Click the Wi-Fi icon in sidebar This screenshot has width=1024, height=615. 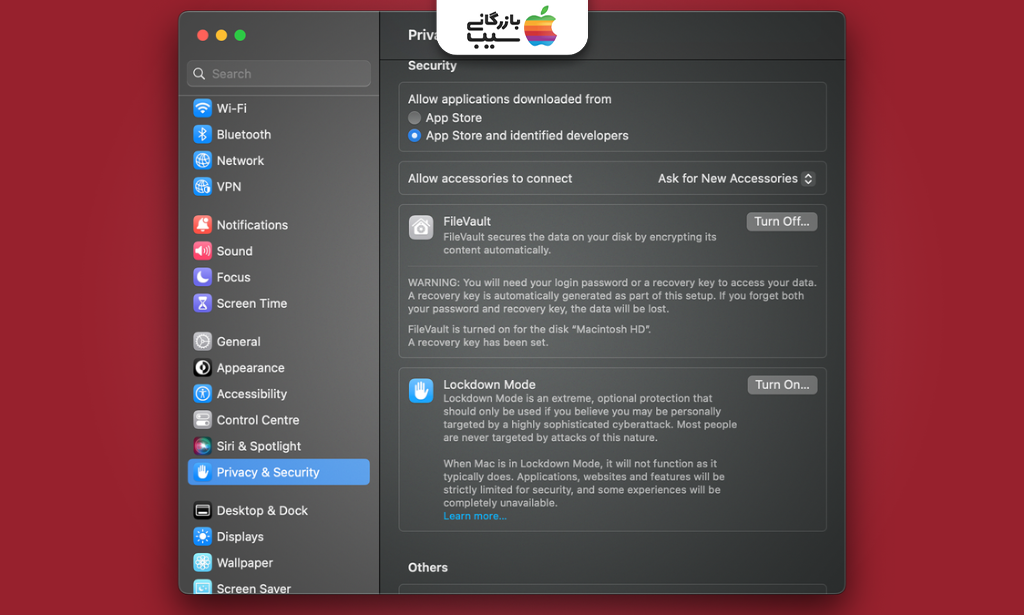coord(202,108)
